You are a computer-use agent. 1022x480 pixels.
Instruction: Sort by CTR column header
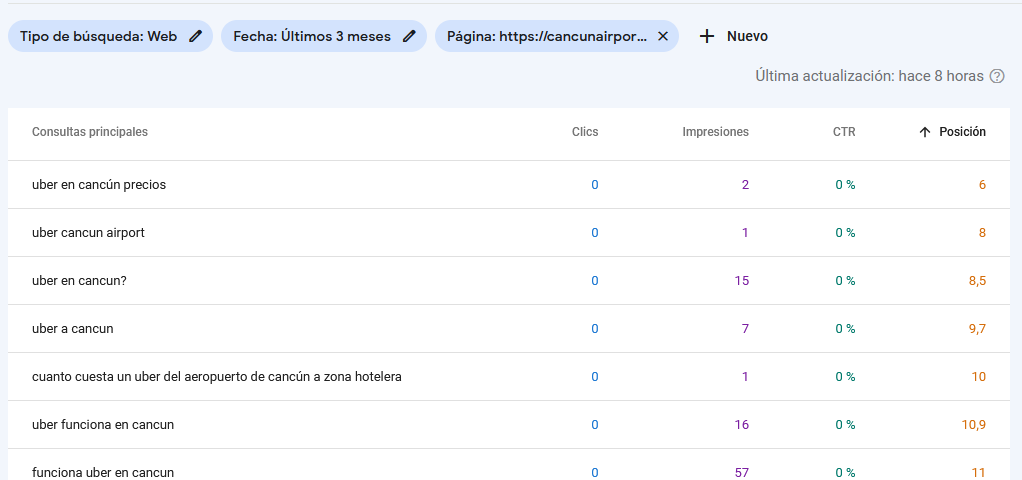(x=844, y=132)
